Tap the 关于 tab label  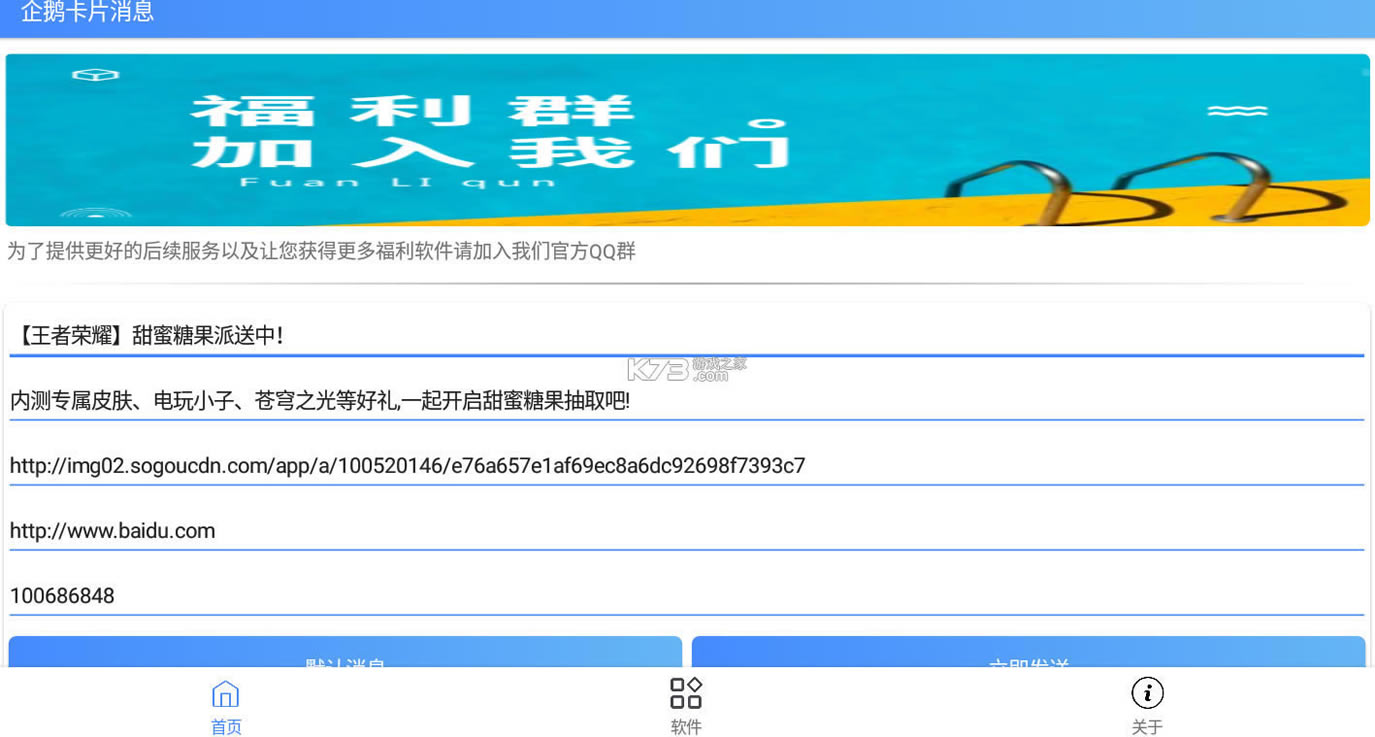1147,727
